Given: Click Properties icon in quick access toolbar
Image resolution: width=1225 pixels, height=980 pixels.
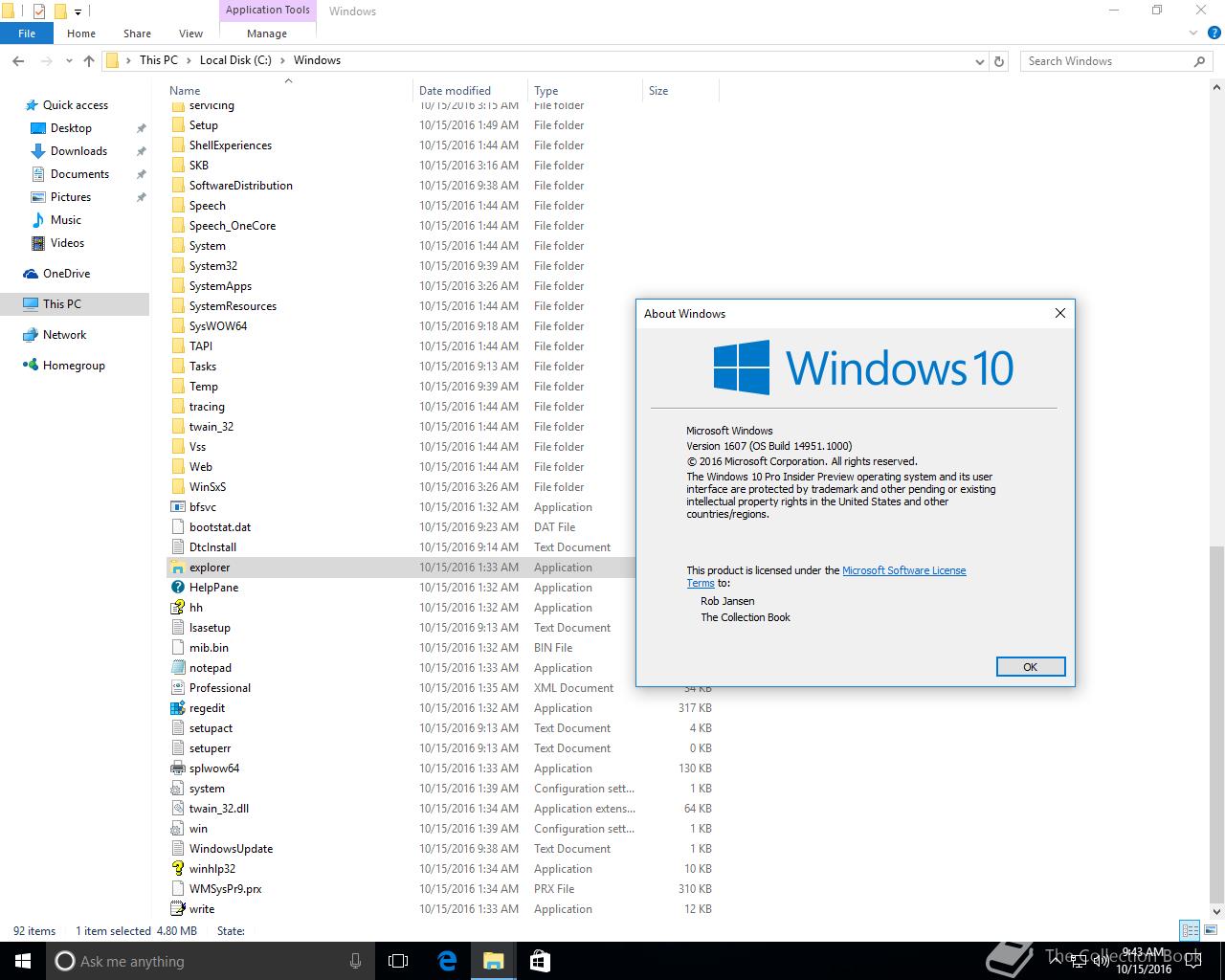Looking at the screenshot, I should tap(39, 11).
